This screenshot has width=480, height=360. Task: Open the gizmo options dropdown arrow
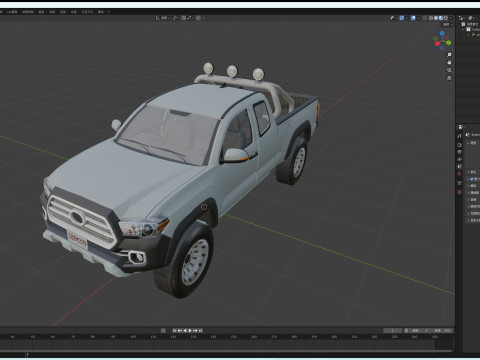(406, 18)
